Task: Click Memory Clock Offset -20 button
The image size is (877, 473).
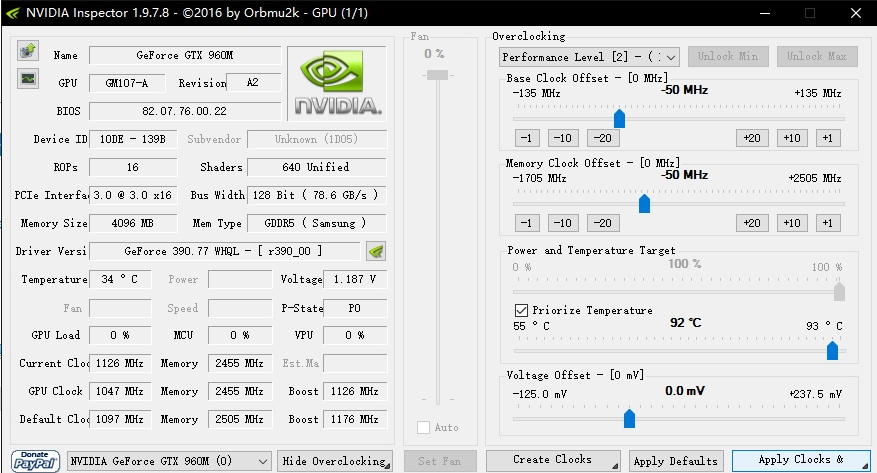Action: coord(603,223)
